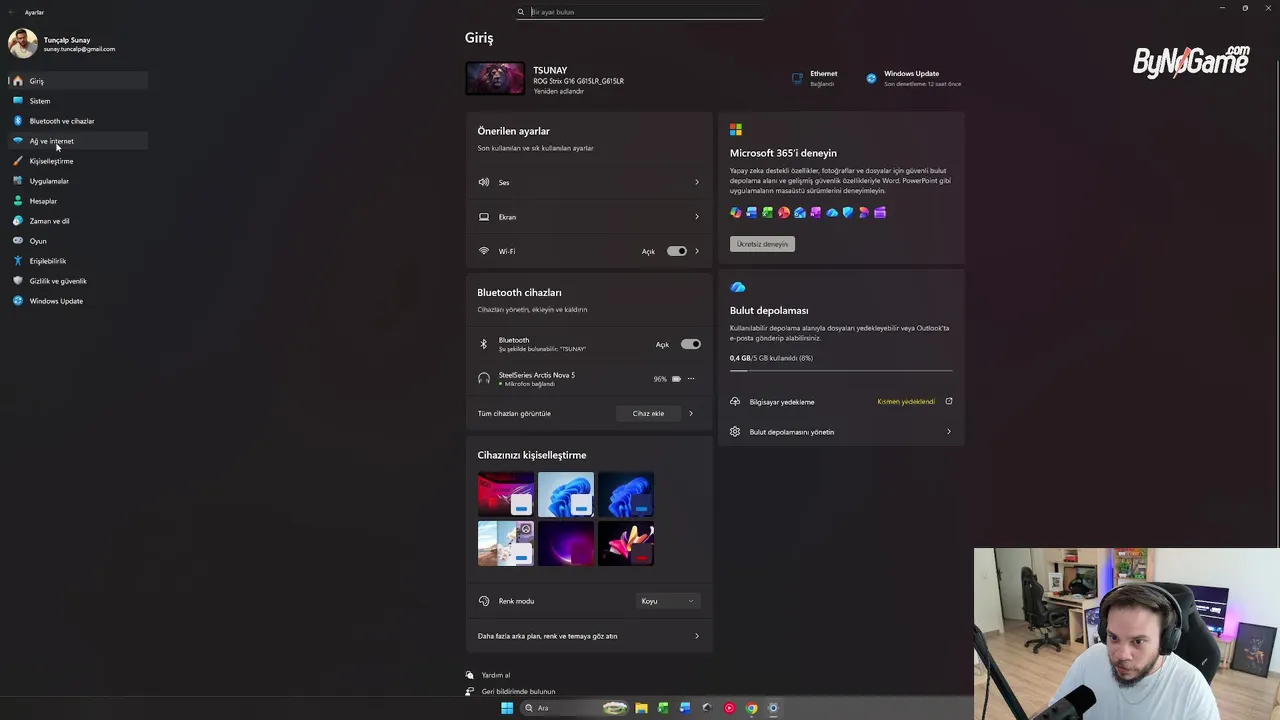Click the Bluetooth symbol in devices card

[x=484, y=344]
